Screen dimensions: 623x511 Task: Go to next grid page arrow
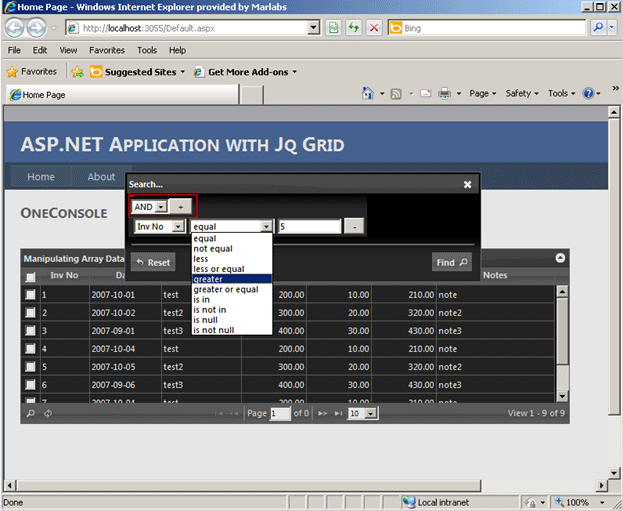tap(322, 413)
